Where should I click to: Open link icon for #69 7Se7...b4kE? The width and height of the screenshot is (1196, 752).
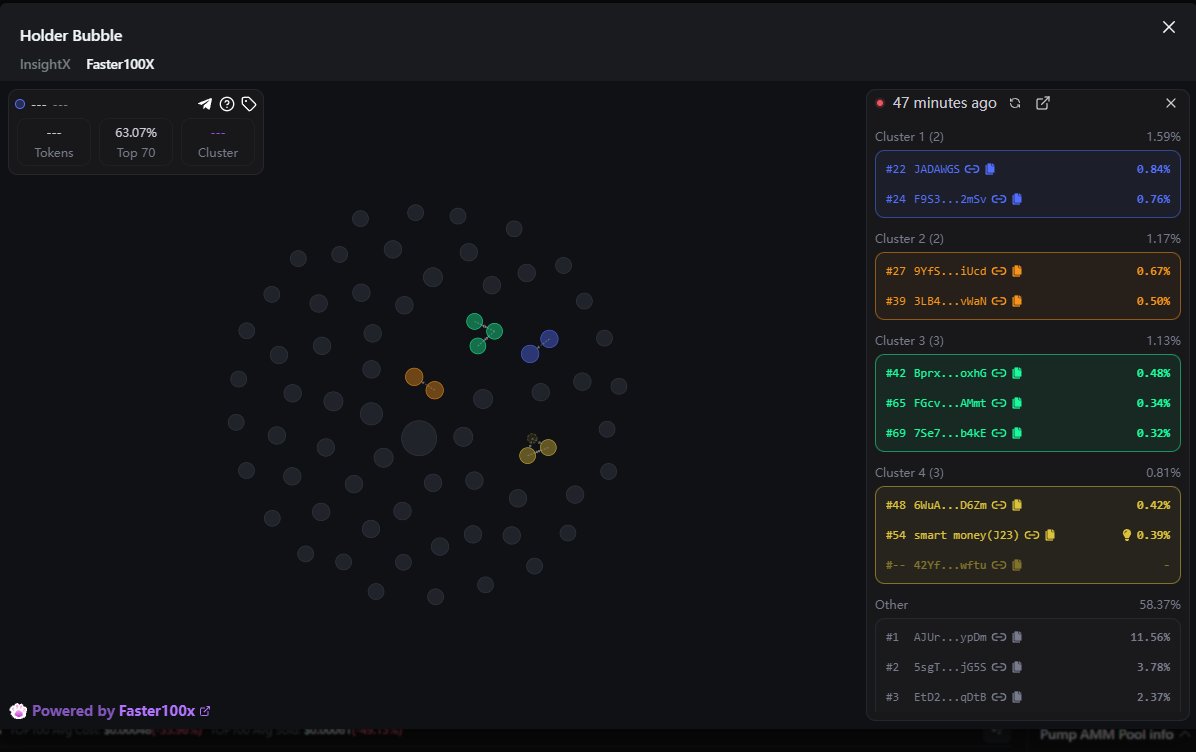998,433
